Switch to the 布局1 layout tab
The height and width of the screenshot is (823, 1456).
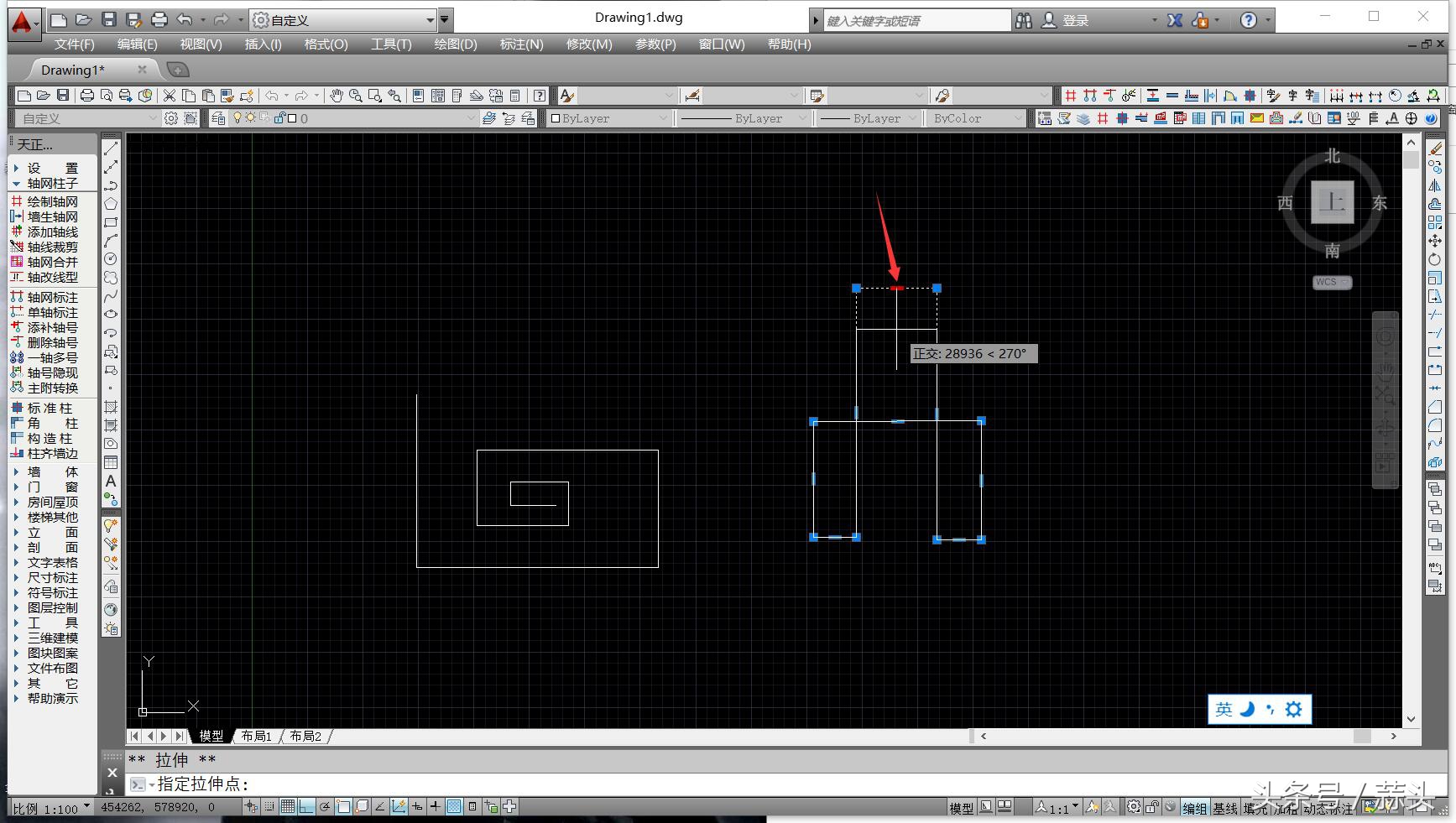[x=256, y=736]
